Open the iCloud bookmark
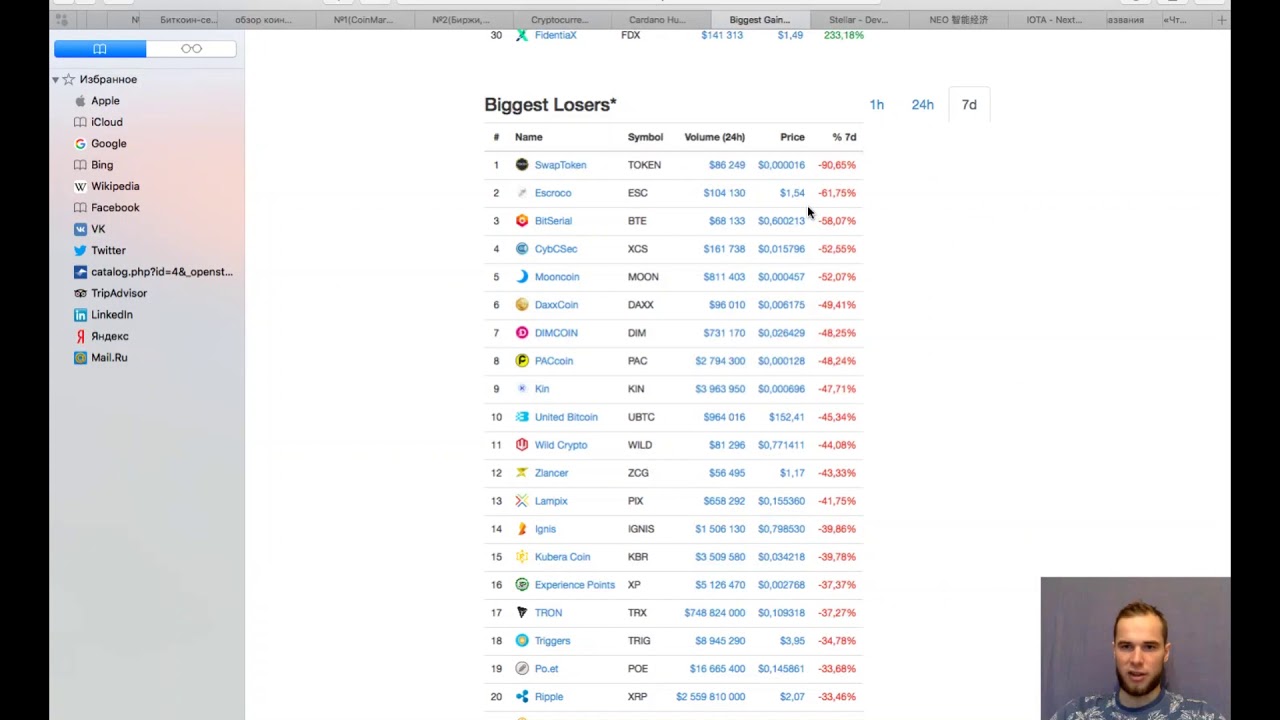1280x720 pixels. click(107, 122)
